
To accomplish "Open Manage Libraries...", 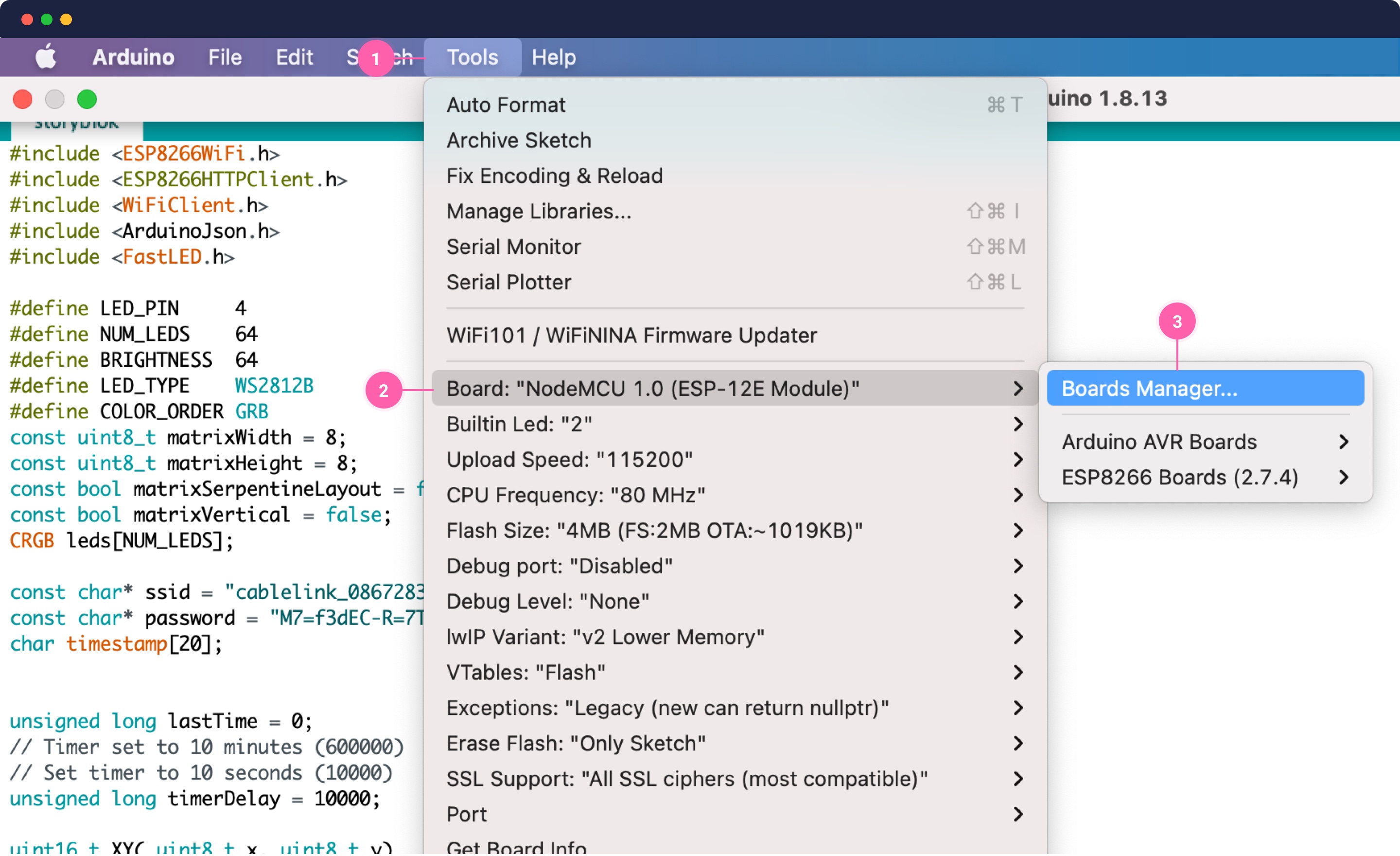I will click(735, 212).
